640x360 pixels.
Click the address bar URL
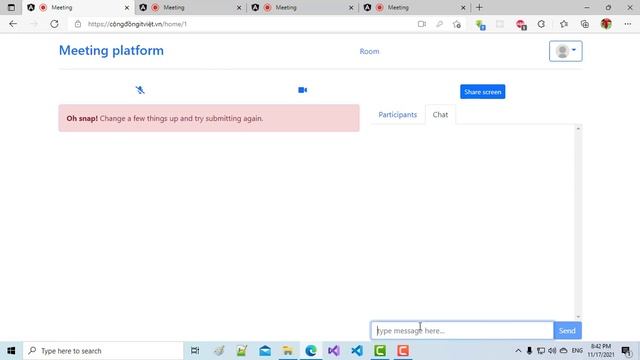click(x=137, y=24)
